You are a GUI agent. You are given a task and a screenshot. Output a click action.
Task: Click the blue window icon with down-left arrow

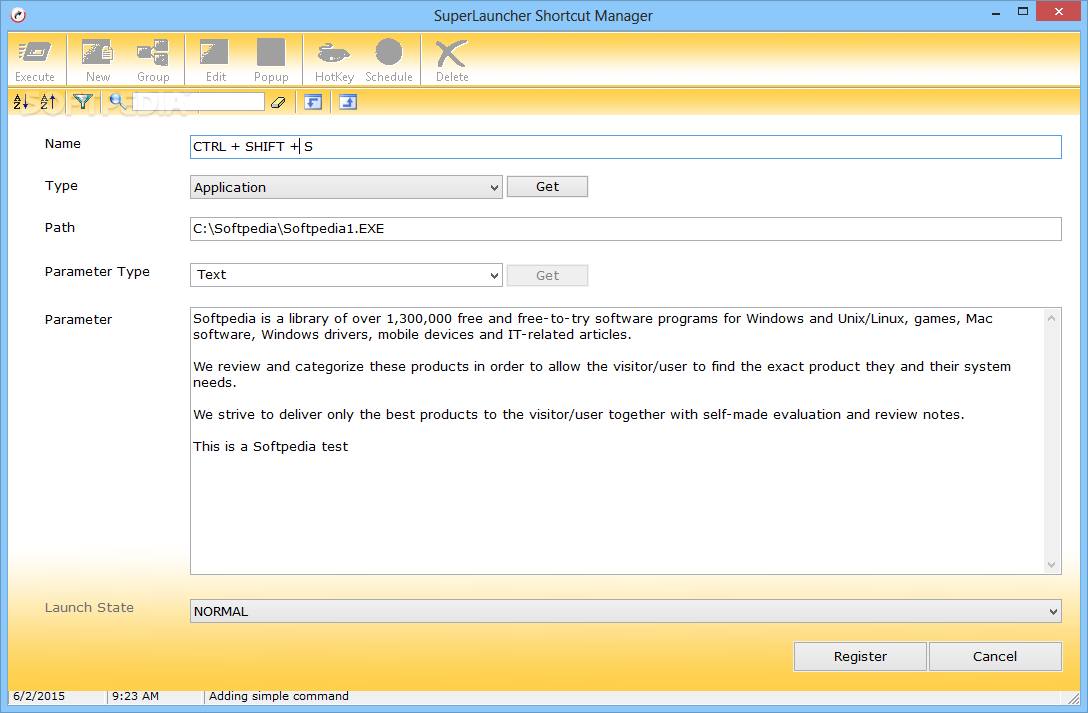click(313, 103)
